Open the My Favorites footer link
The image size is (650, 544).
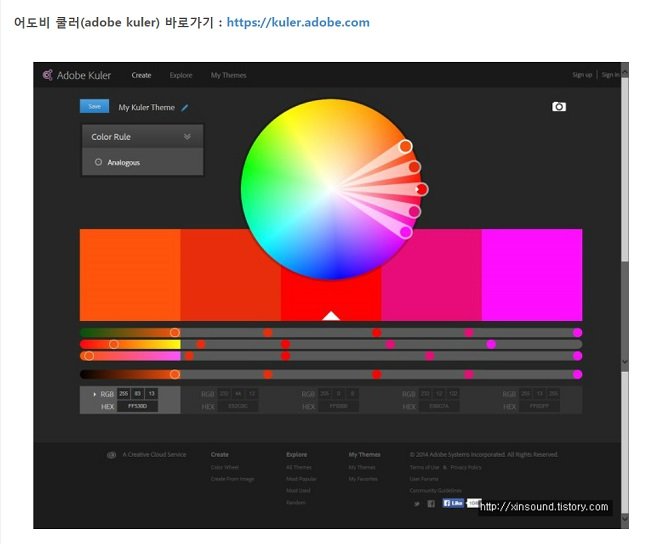coord(363,479)
